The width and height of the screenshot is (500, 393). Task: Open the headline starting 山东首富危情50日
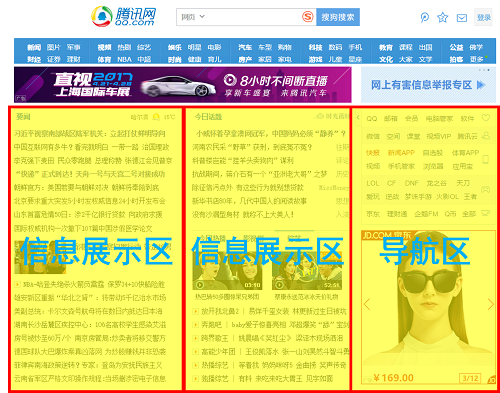(x=88, y=214)
